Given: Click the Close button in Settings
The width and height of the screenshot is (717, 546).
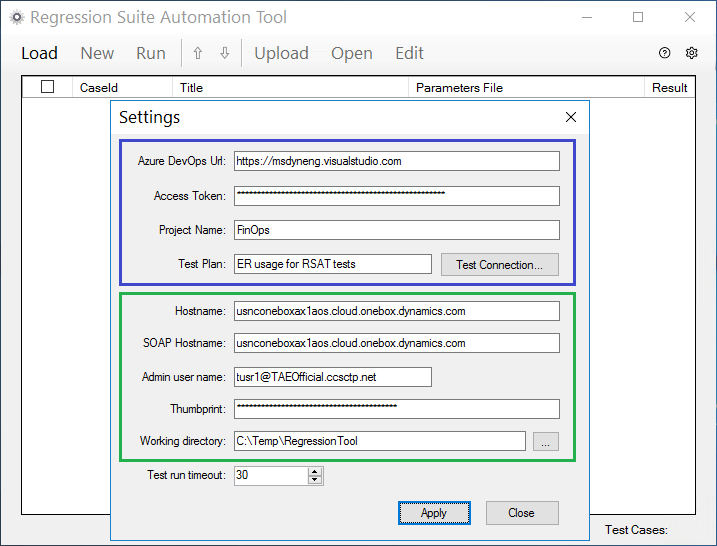Looking at the screenshot, I should [522, 513].
